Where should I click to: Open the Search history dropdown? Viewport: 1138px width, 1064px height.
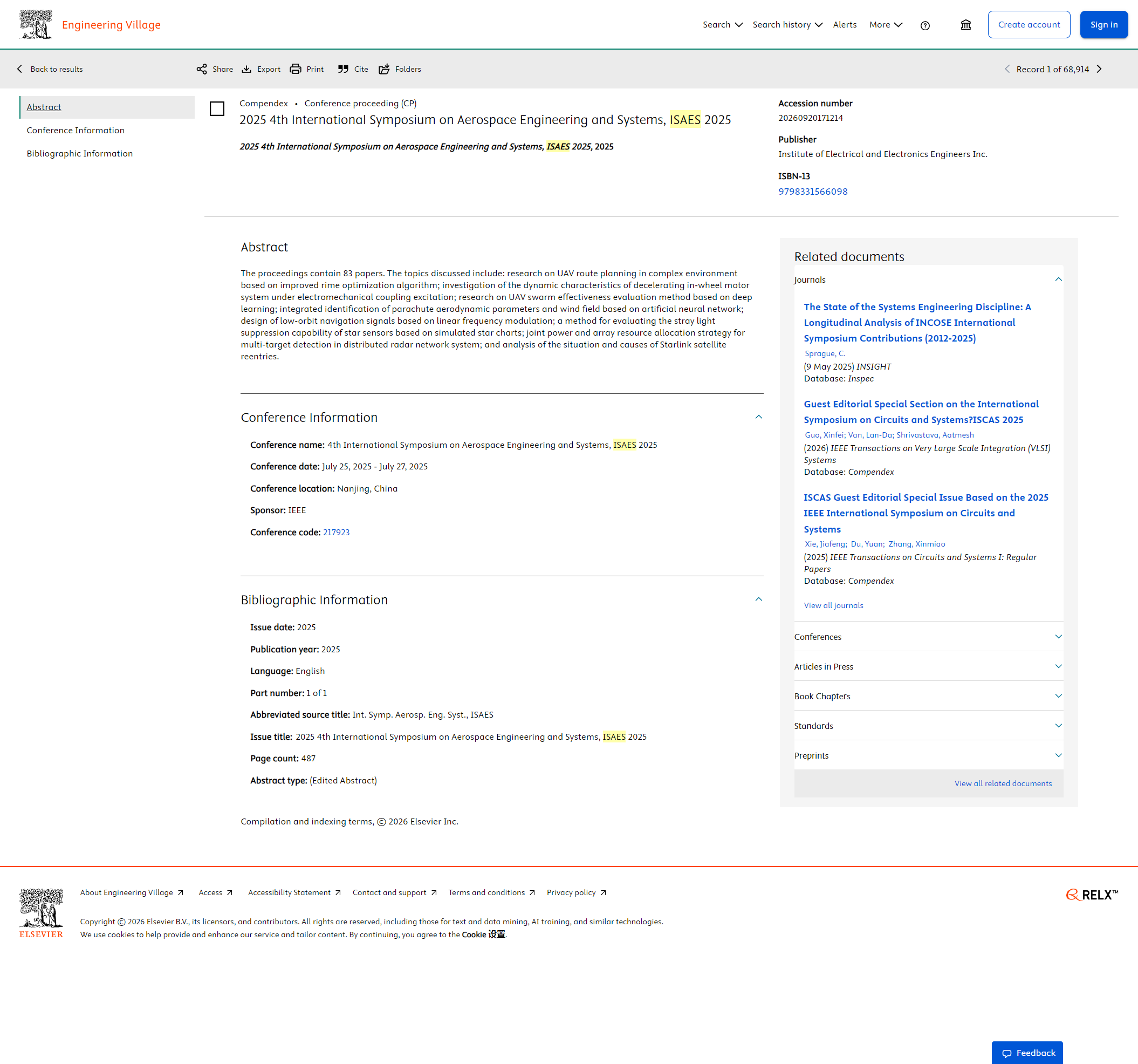787,25
